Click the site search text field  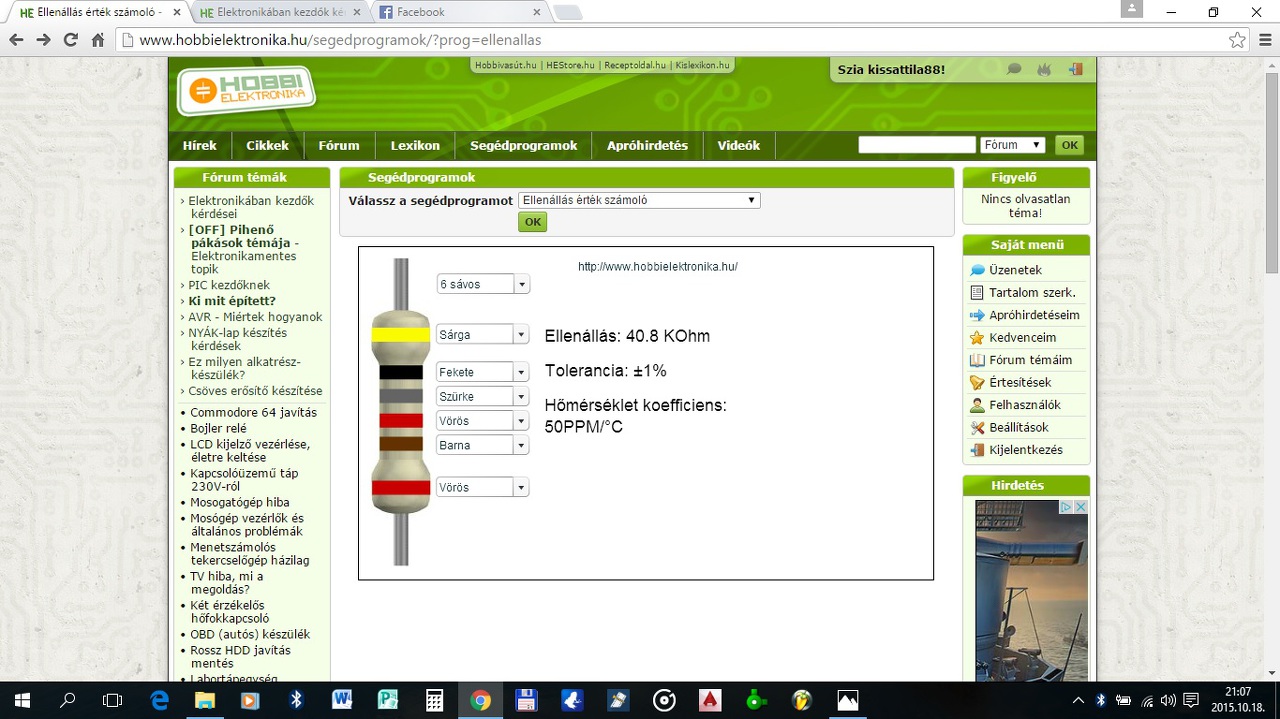pyautogui.click(x=916, y=145)
